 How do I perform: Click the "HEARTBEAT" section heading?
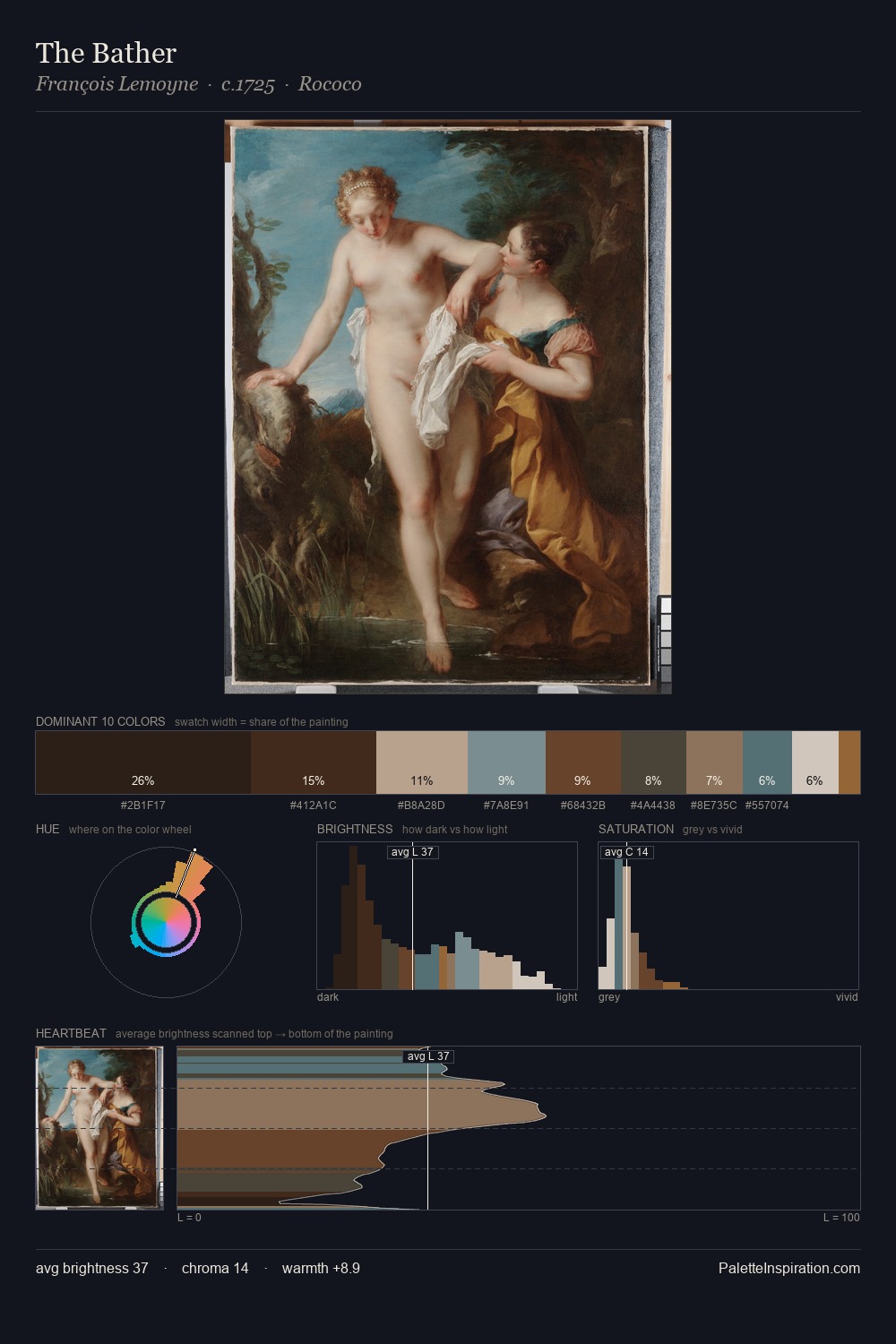pyautogui.click(x=71, y=1033)
